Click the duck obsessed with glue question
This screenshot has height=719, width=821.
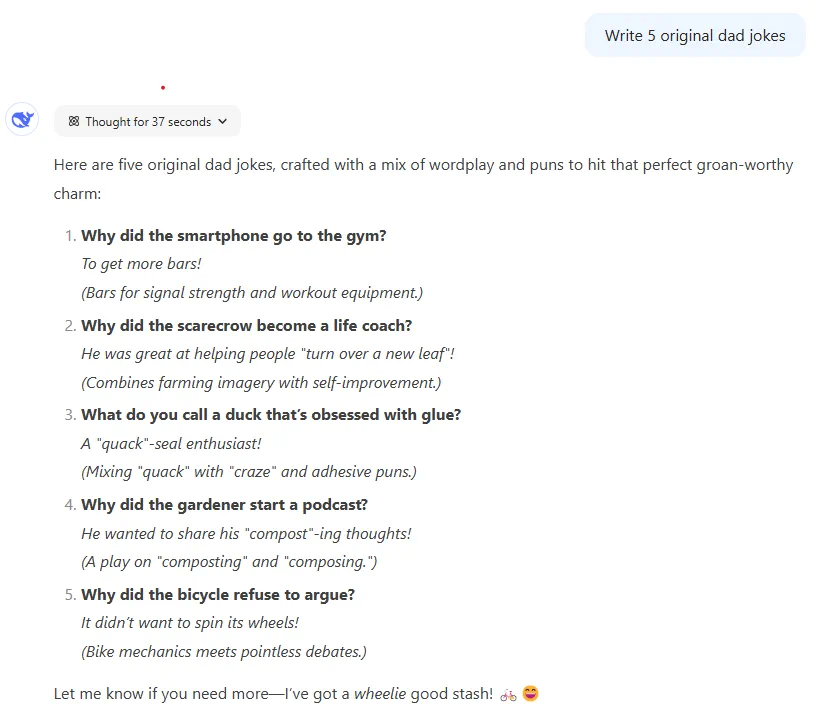pyautogui.click(x=271, y=415)
